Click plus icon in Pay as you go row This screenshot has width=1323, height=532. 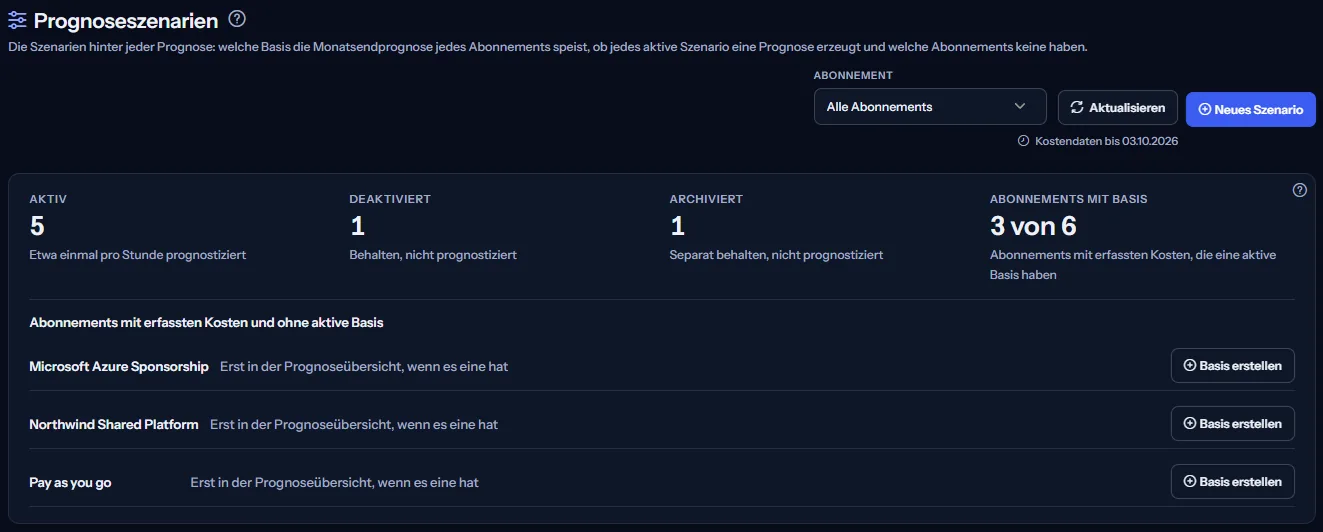pos(1190,482)
